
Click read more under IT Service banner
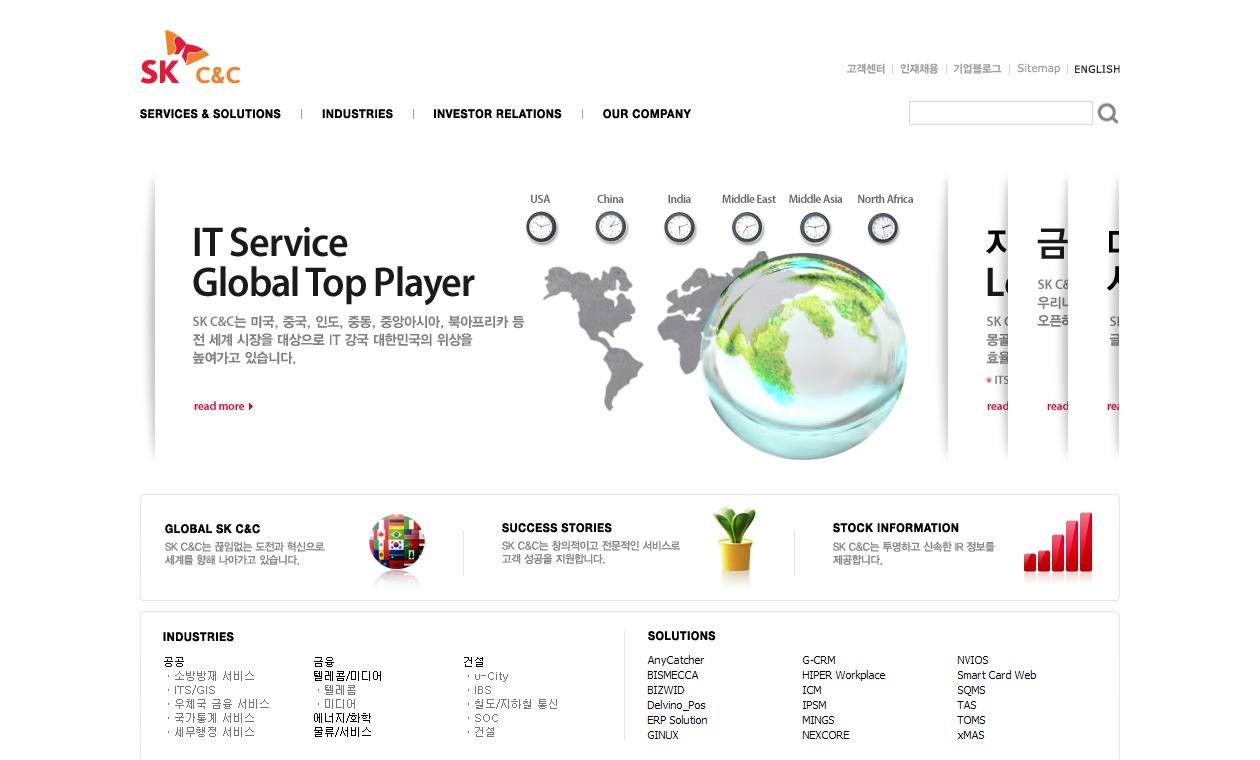223,406
